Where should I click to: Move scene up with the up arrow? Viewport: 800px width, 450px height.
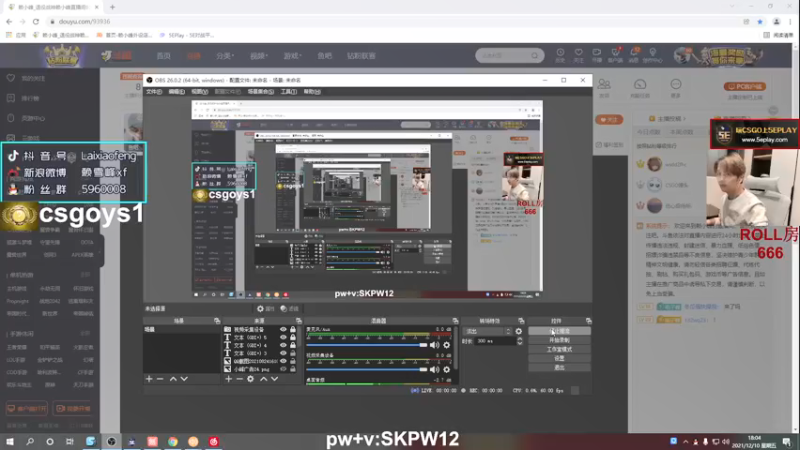coord(173,379)
